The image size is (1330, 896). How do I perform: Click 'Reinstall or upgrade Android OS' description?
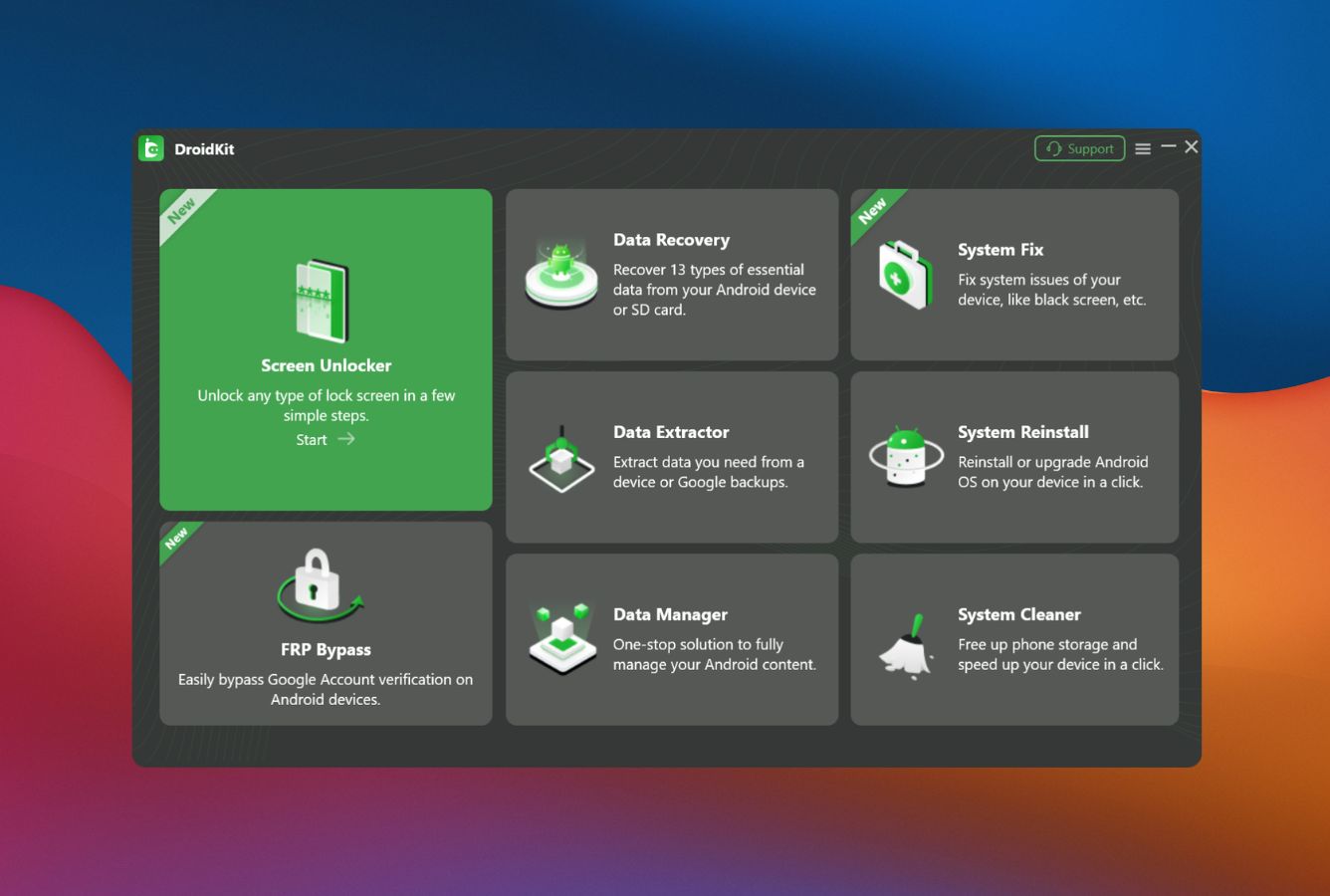[1053, 472]
